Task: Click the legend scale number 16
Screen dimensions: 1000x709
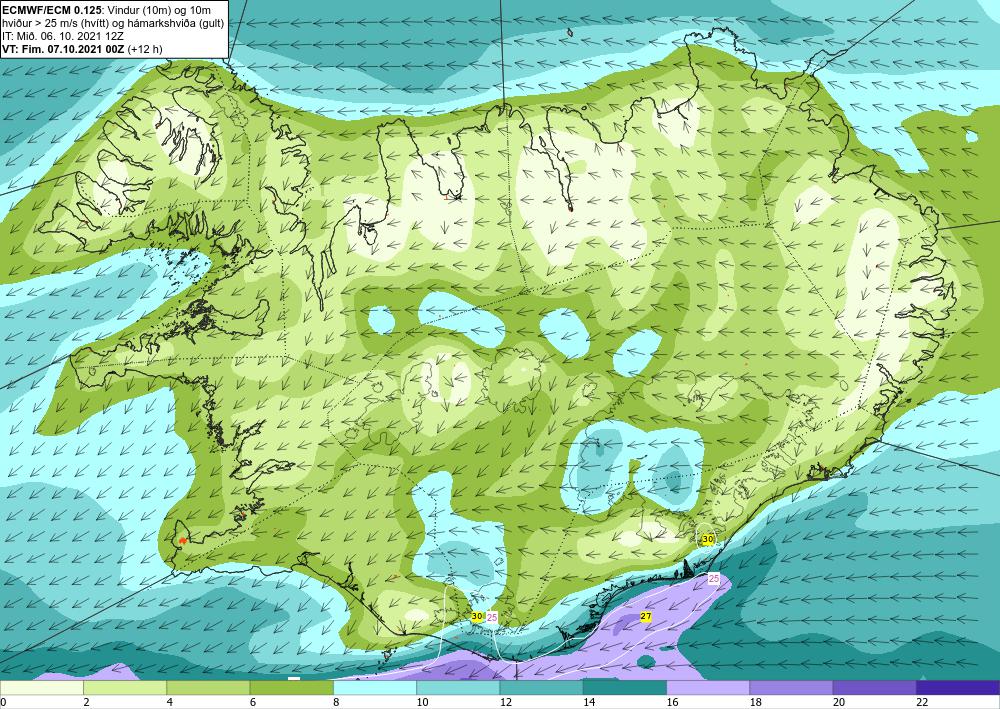Action: 672,703
